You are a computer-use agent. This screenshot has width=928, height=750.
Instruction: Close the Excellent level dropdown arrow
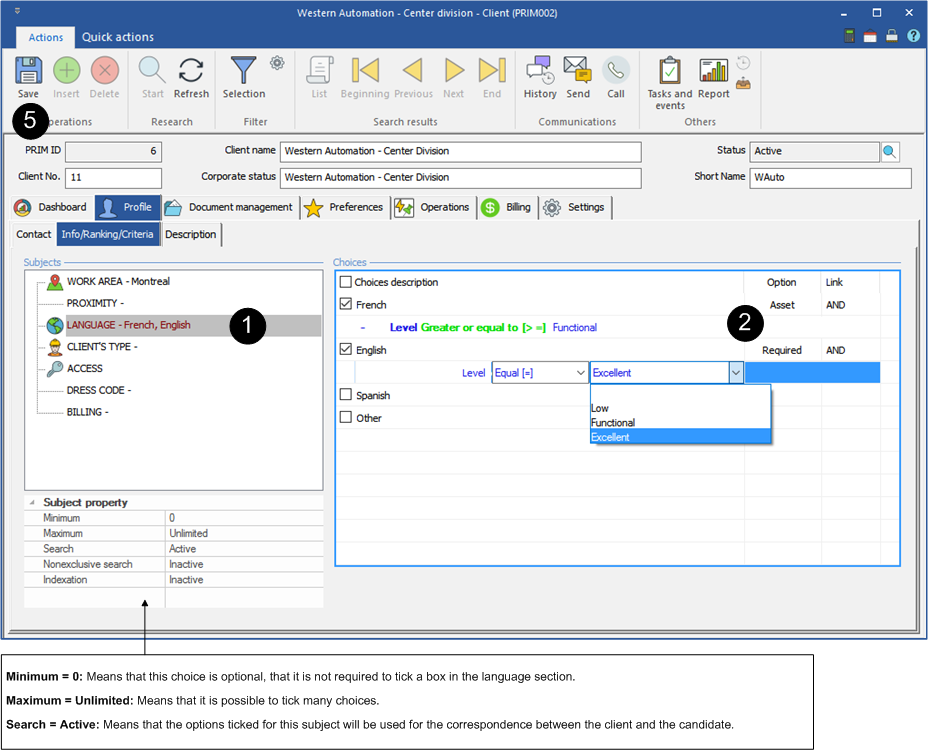pyautogui.click(x=736, y=373)
